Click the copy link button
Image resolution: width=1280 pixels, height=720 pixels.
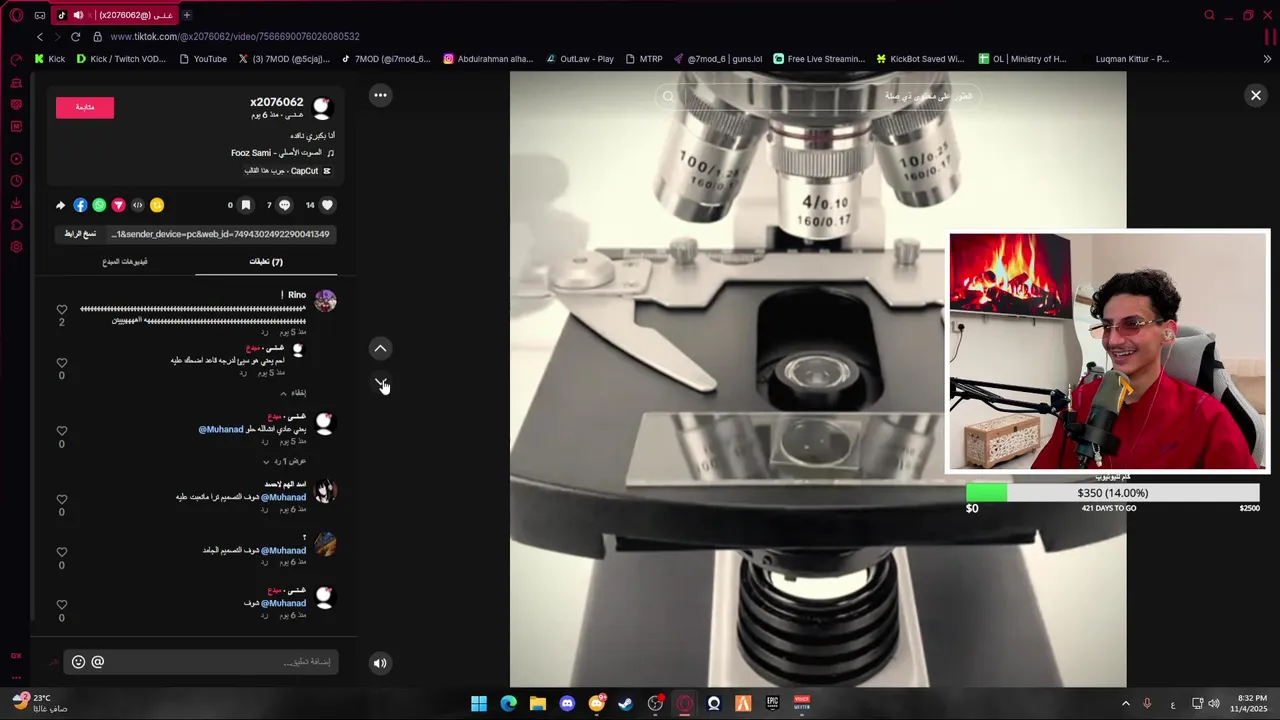pyautogui.click(x=80, y=234)
